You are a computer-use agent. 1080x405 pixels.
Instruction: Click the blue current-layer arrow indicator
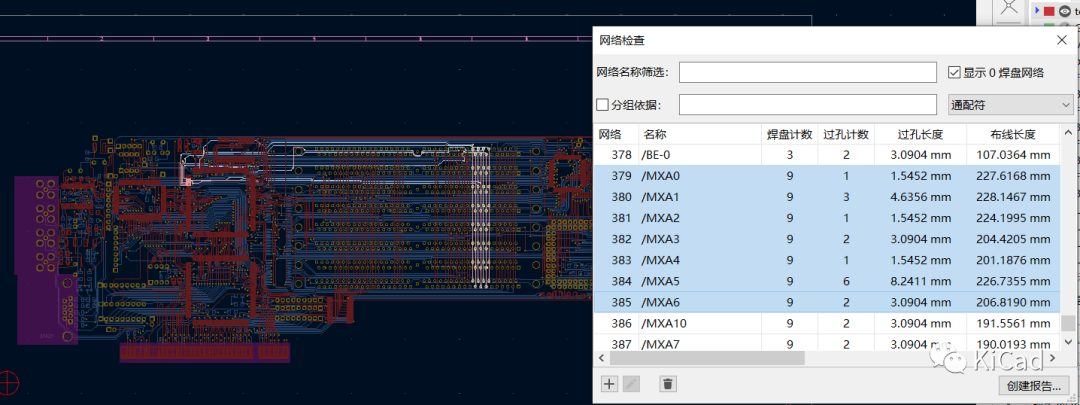(1037, 10)
